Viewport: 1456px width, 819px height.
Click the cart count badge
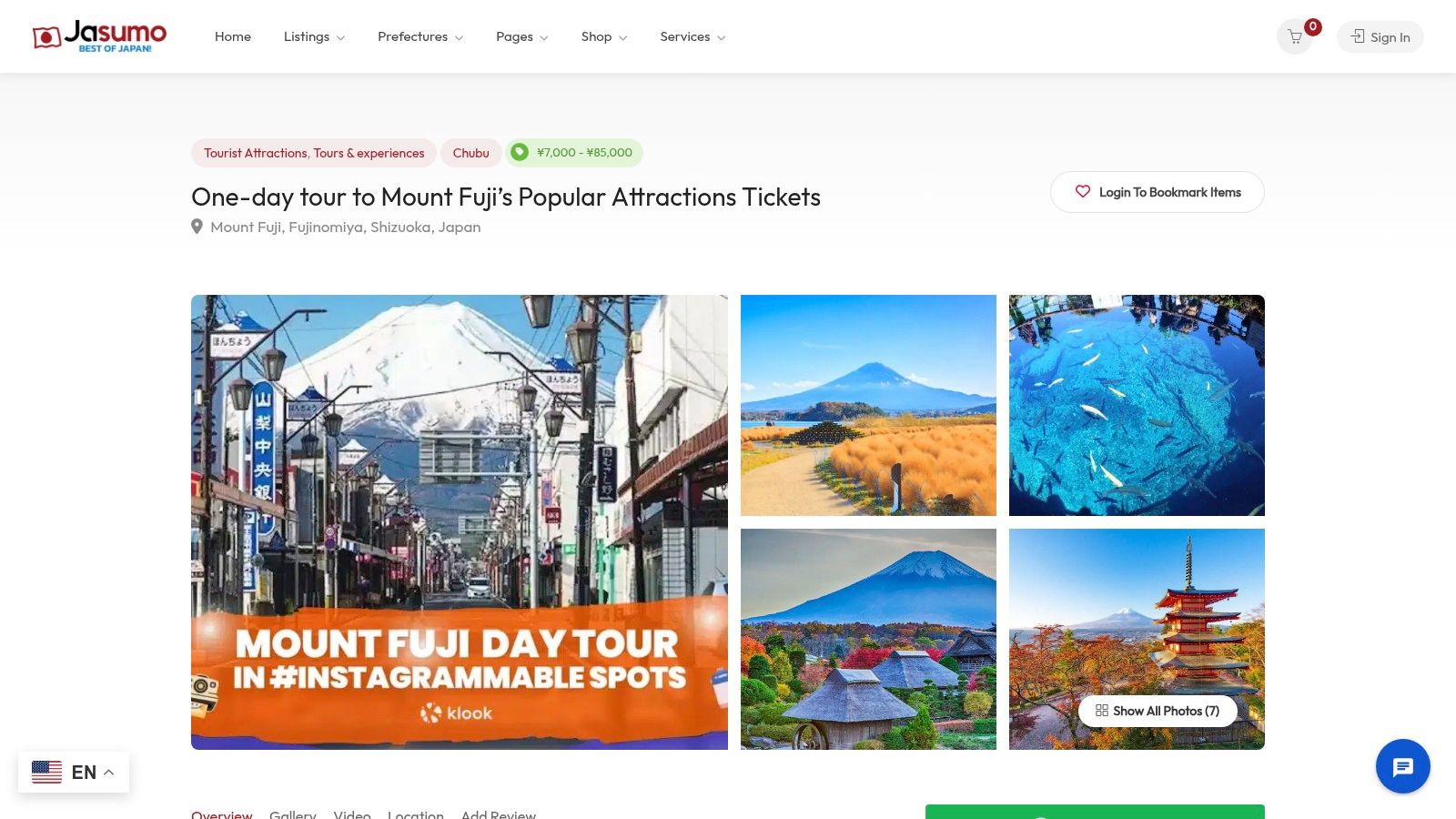coord(1312,26)
